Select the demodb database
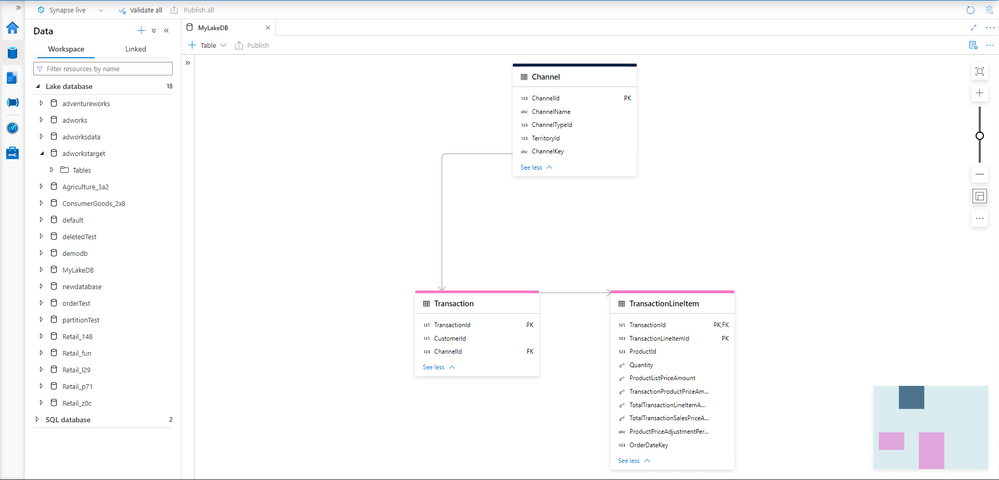This screenshot has width=999, height=480. coord(74,253)
